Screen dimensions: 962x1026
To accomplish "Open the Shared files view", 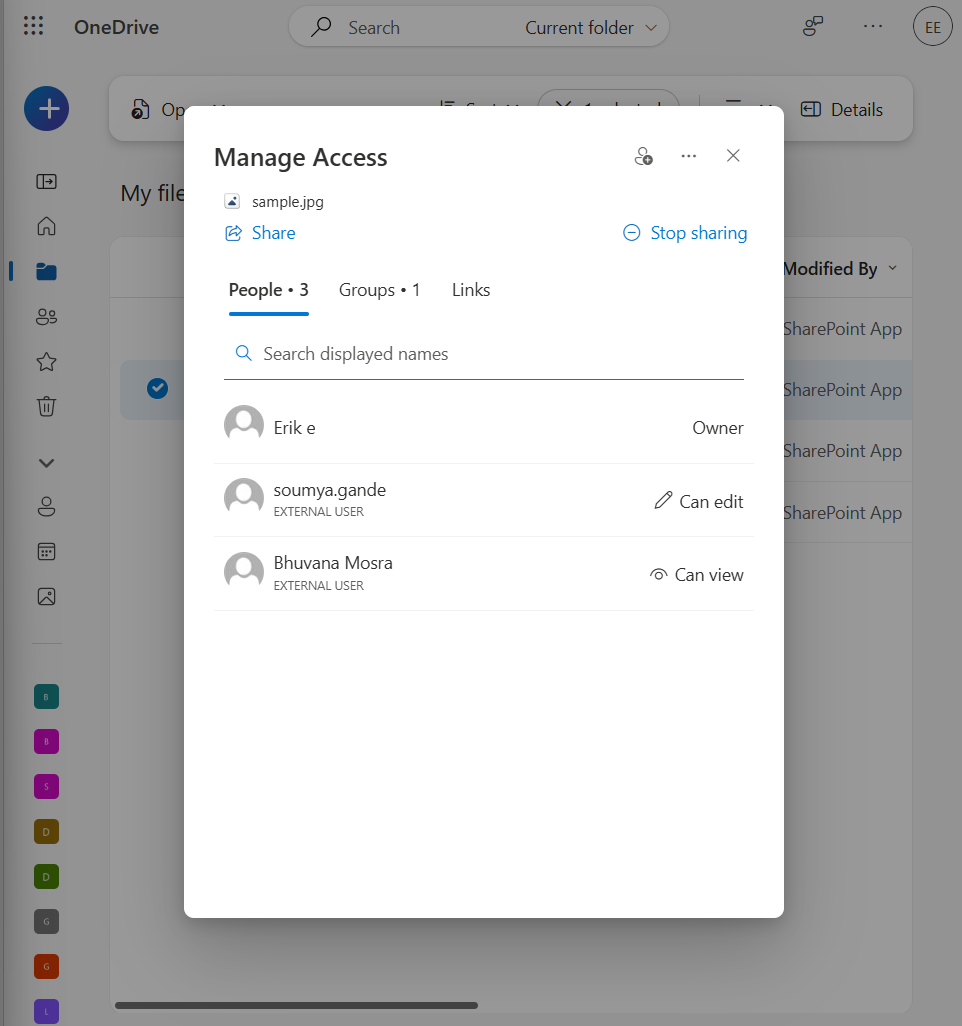I will [46, 316].
